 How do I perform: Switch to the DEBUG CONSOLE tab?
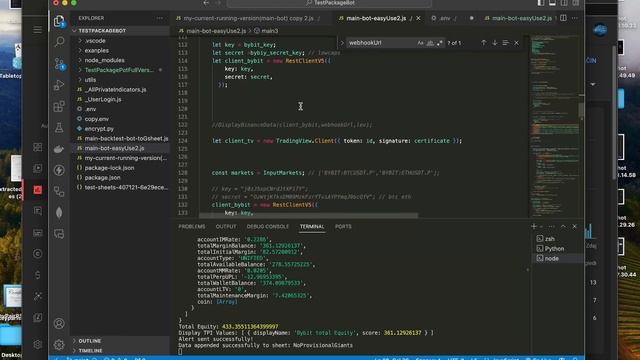coord(268,226)
